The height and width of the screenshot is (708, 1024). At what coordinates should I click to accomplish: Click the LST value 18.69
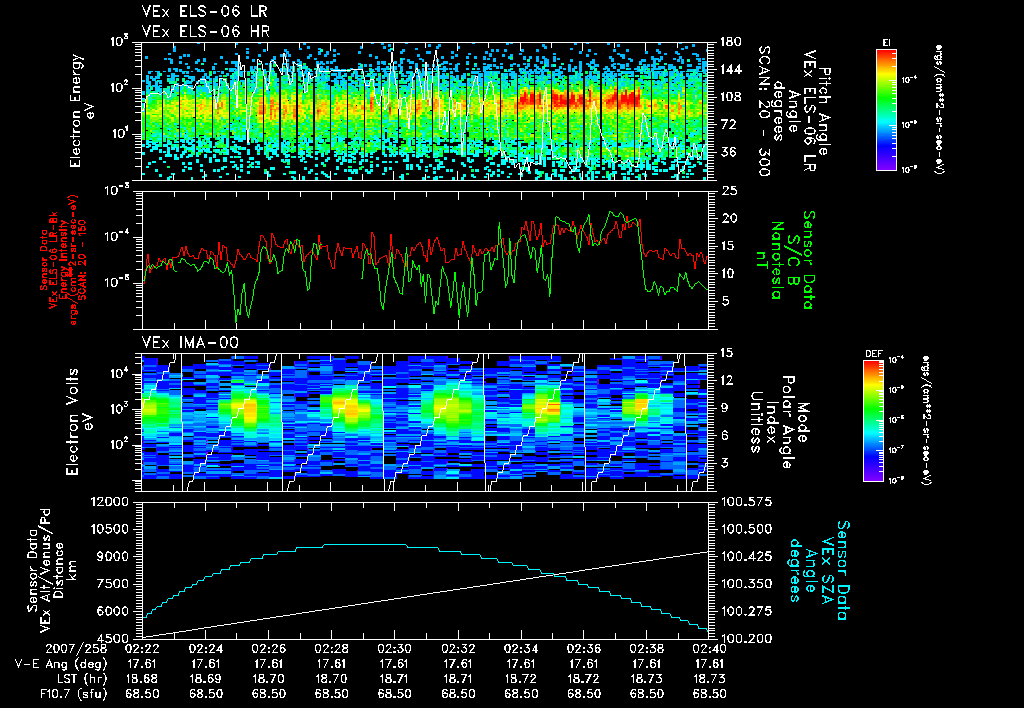[205, 679]
